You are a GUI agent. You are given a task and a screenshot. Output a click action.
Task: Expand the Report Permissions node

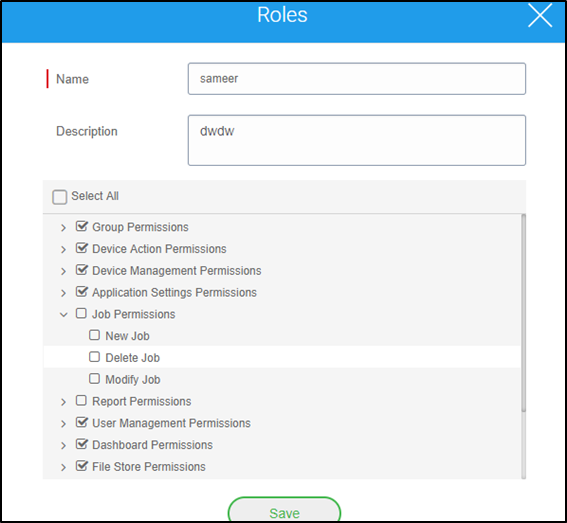click(x=63, y=402)
